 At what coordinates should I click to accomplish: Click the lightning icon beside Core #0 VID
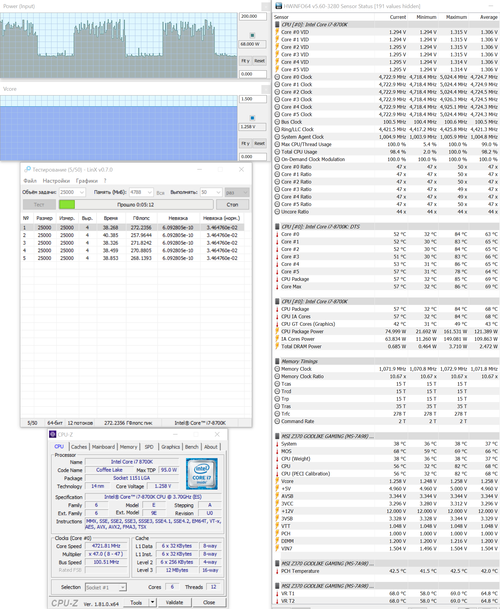[277, 32]
